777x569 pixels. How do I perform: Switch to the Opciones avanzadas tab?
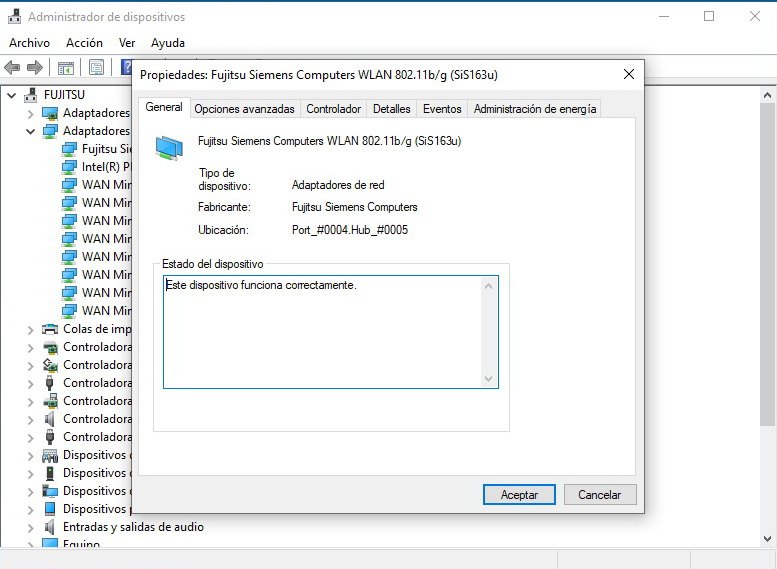[x=244, y=109]
